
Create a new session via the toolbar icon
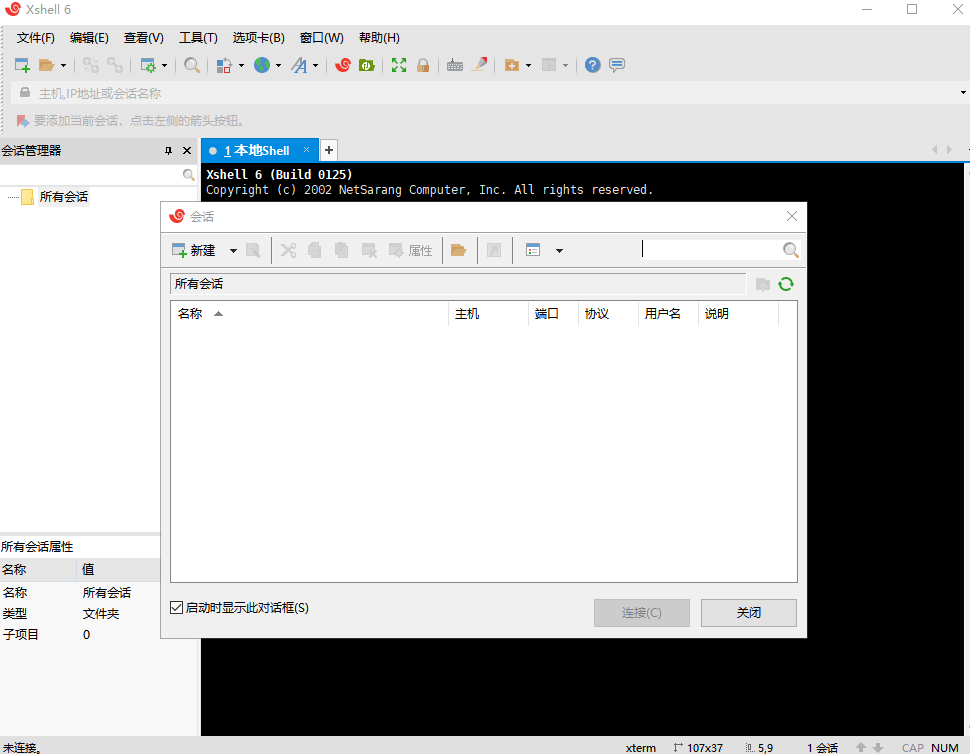pos(20,64)
